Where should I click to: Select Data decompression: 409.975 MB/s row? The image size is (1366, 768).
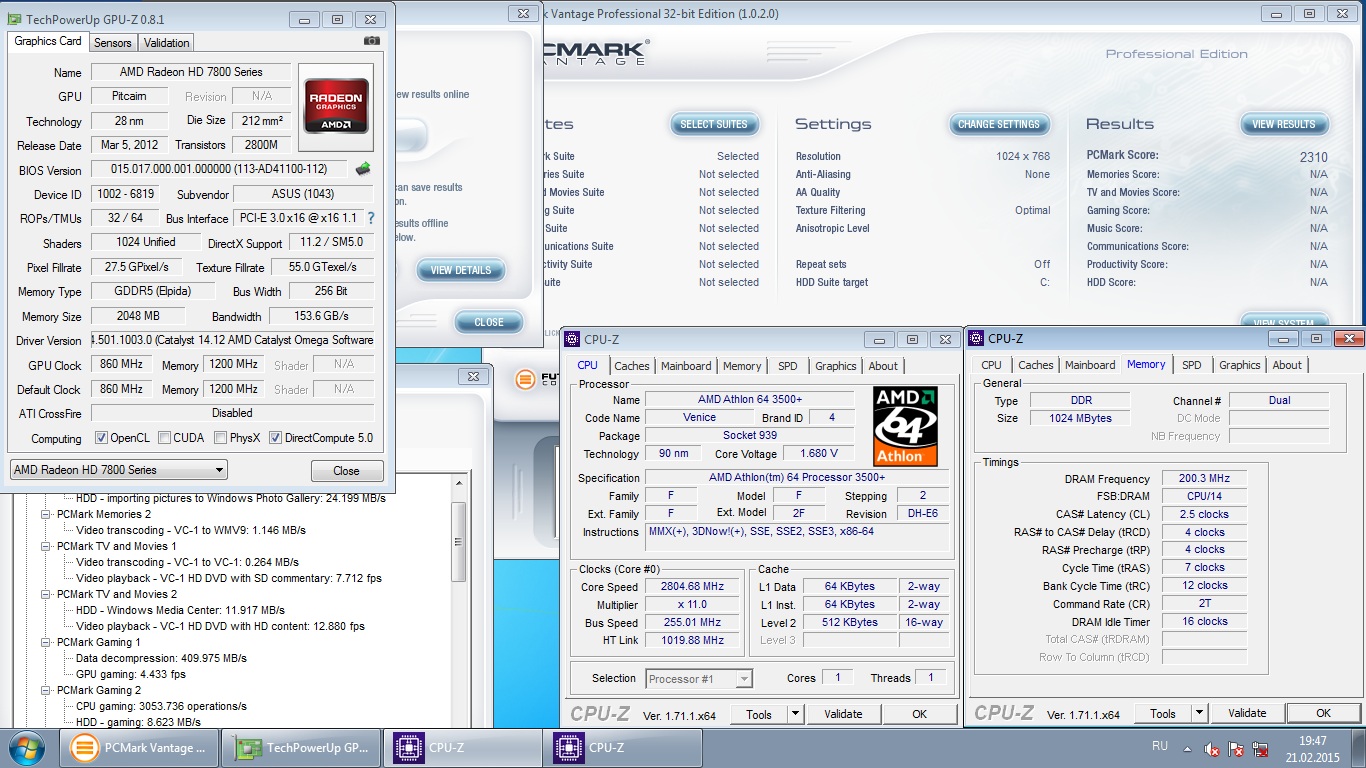tap(161, 658)
